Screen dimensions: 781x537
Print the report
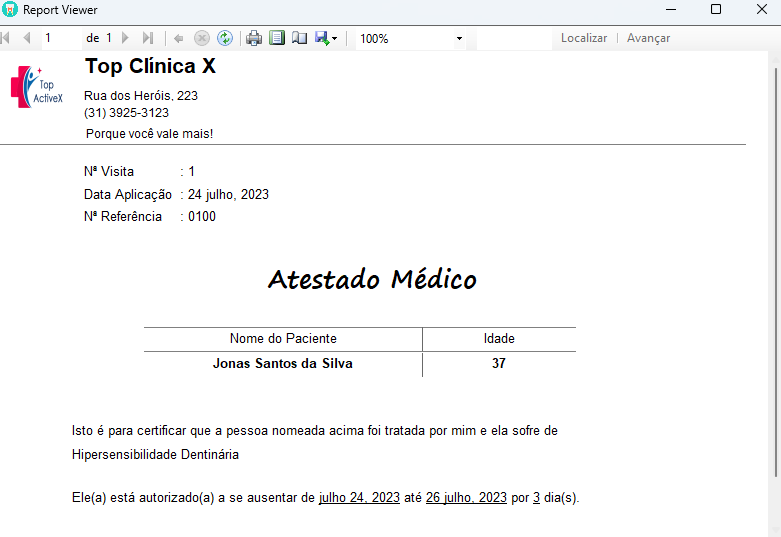pos(254,38)
